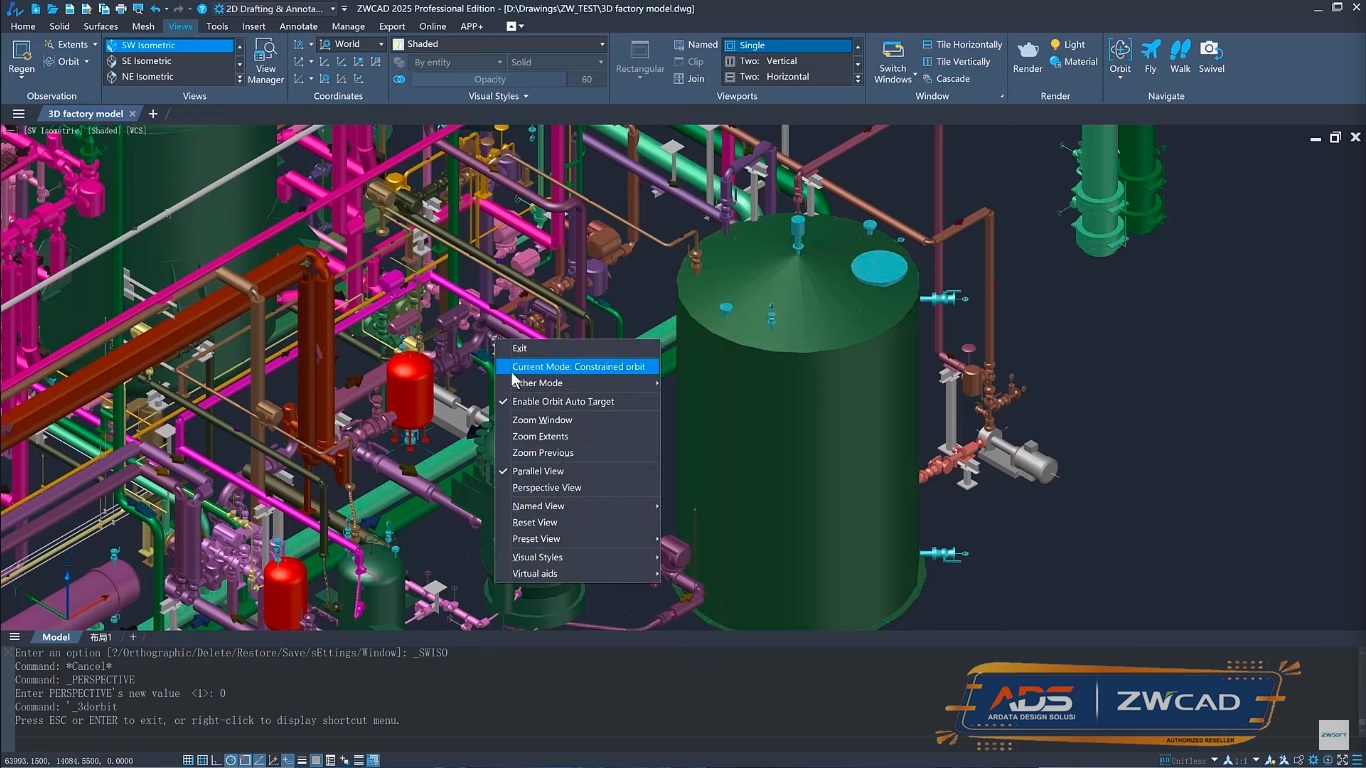Switch to the Annotate ribbon tab

[298, 27]
